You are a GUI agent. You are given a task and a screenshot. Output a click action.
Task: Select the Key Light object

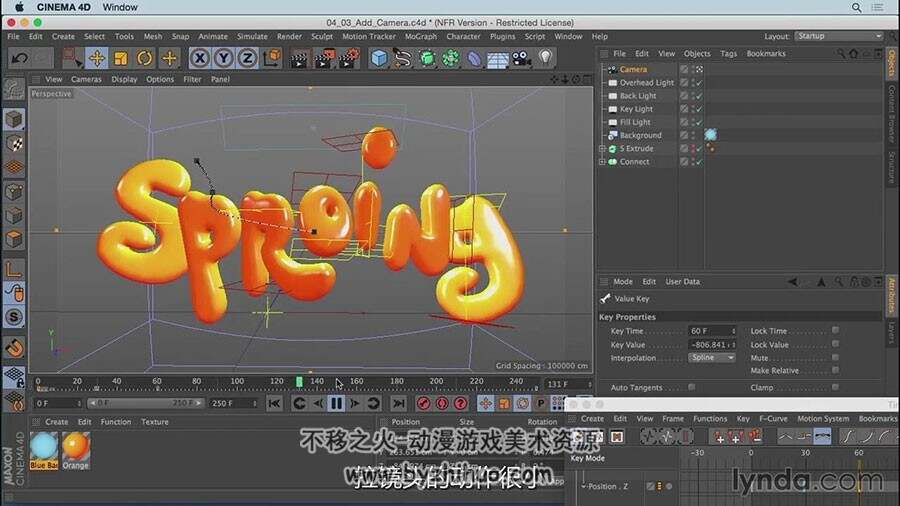(x=636, y=109)
